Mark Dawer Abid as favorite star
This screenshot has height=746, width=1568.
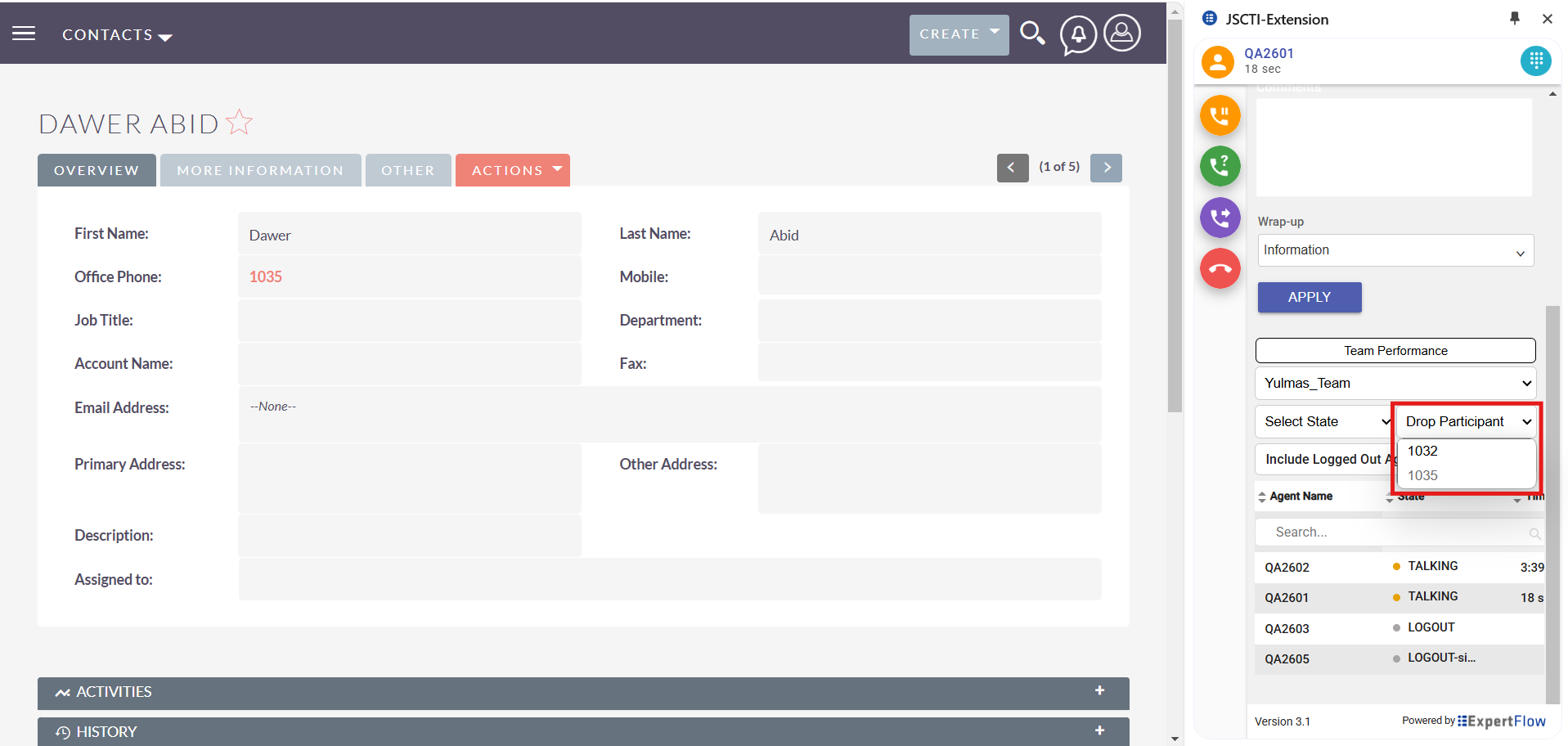[x=240, y=123]
